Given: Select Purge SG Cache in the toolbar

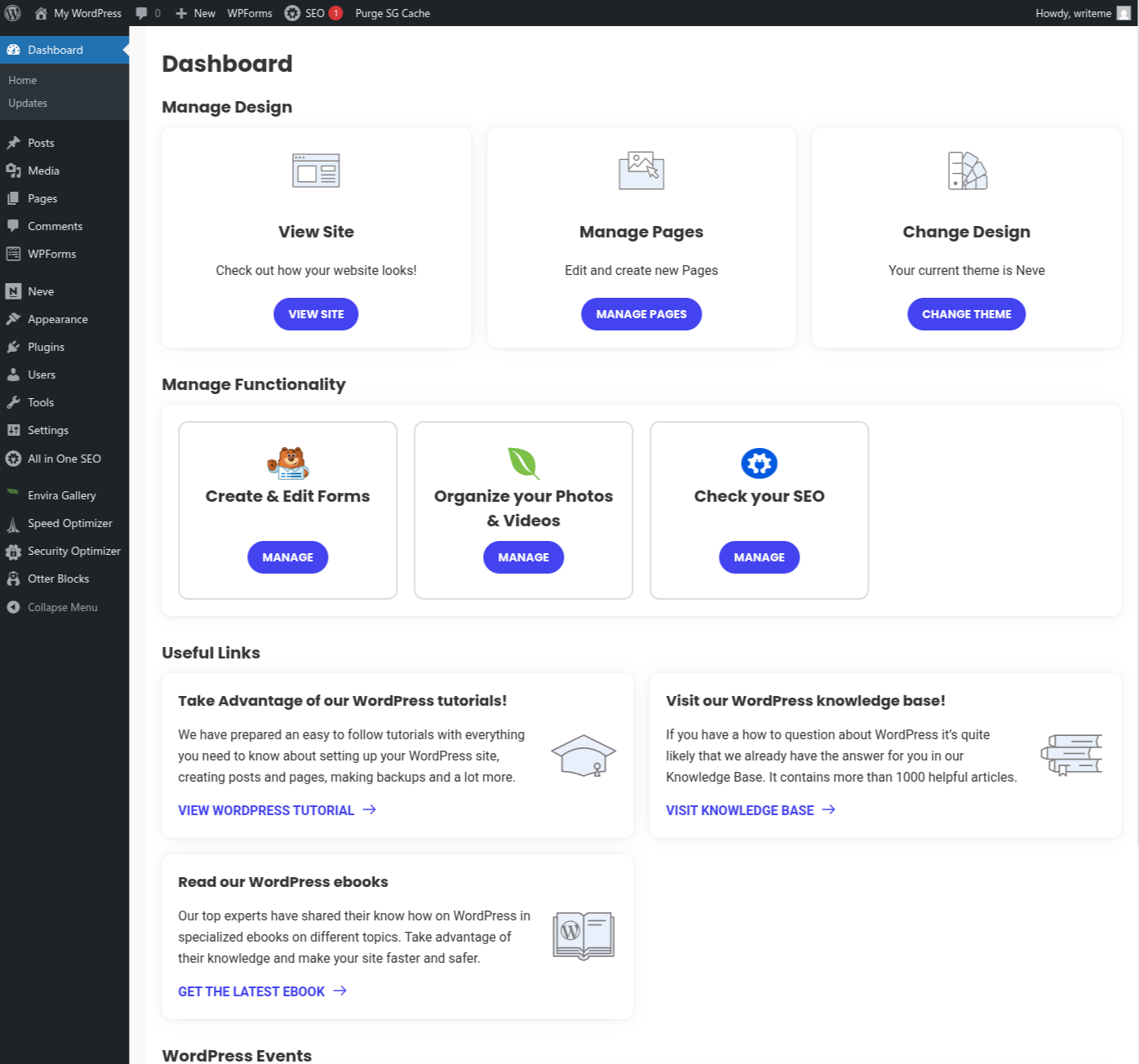Looking at the screenshot, I should click(392, 13).
